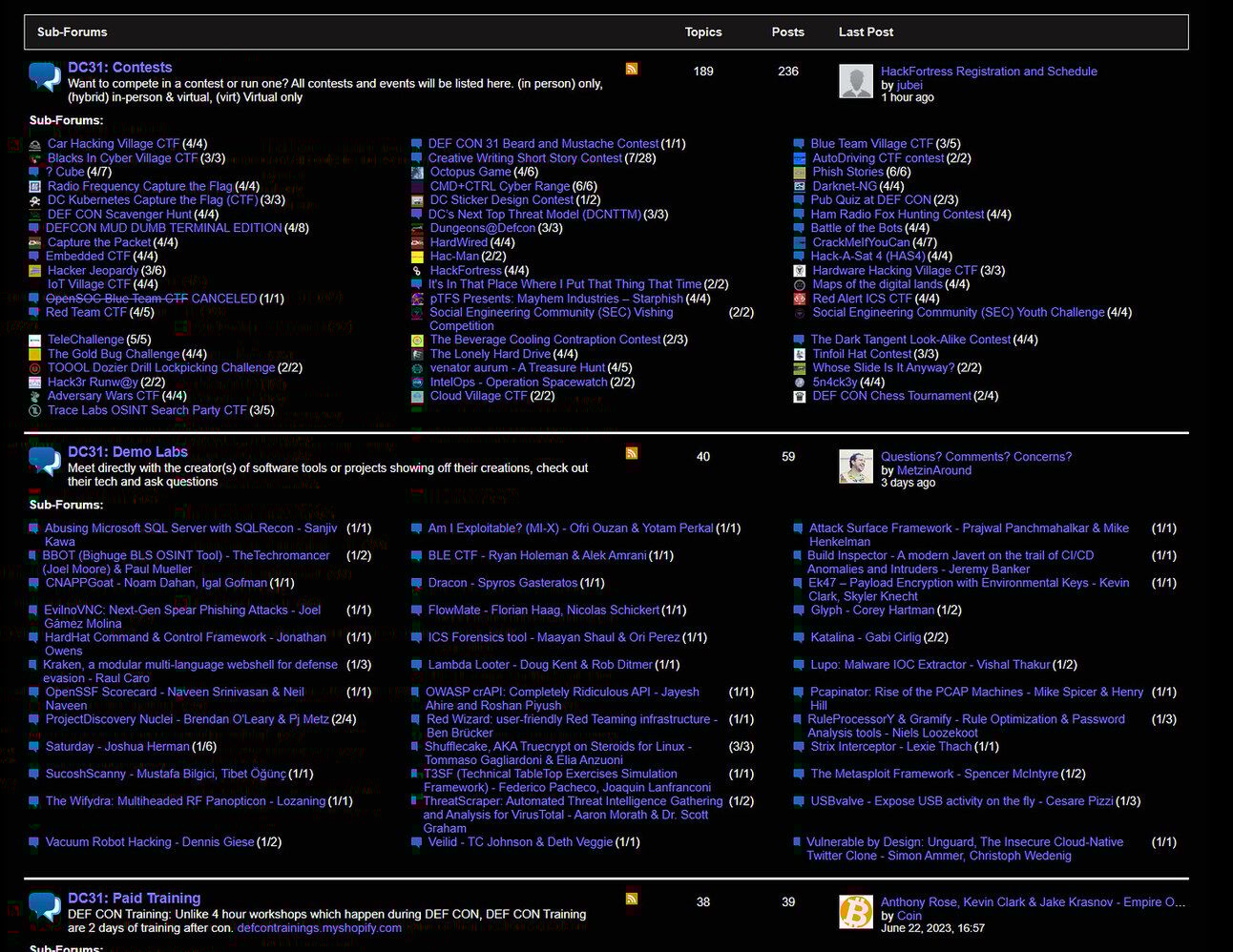Click the speech bubble icon beside DC31: Paid Training
The height and width of the screenshot is (952, 1233).
point(45,906)
